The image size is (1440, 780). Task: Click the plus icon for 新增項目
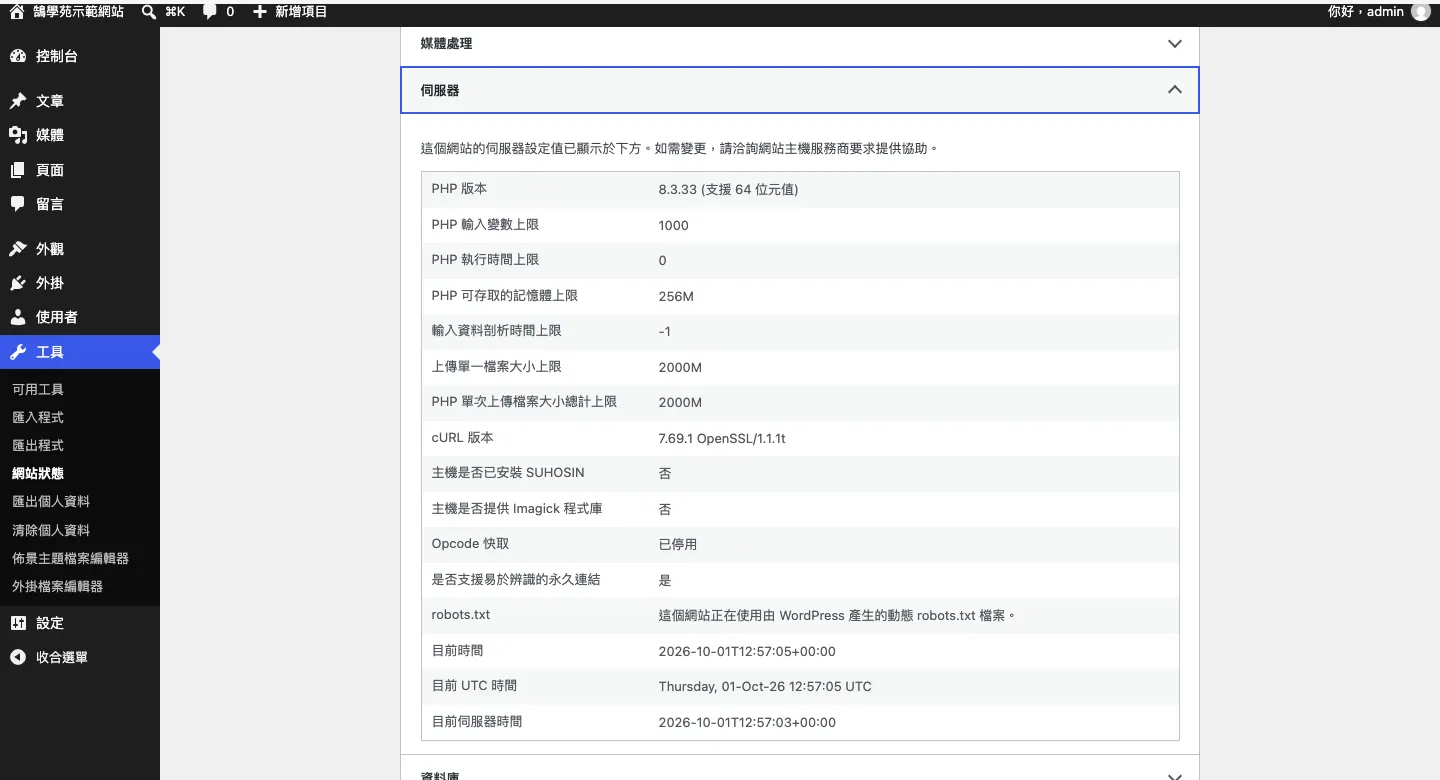pos(260,12)
